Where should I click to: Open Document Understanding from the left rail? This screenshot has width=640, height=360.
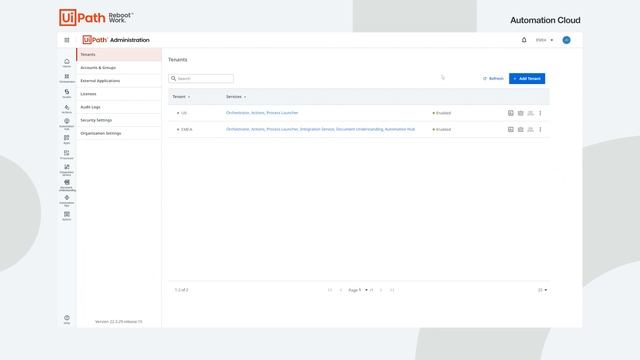coord(67,185)
